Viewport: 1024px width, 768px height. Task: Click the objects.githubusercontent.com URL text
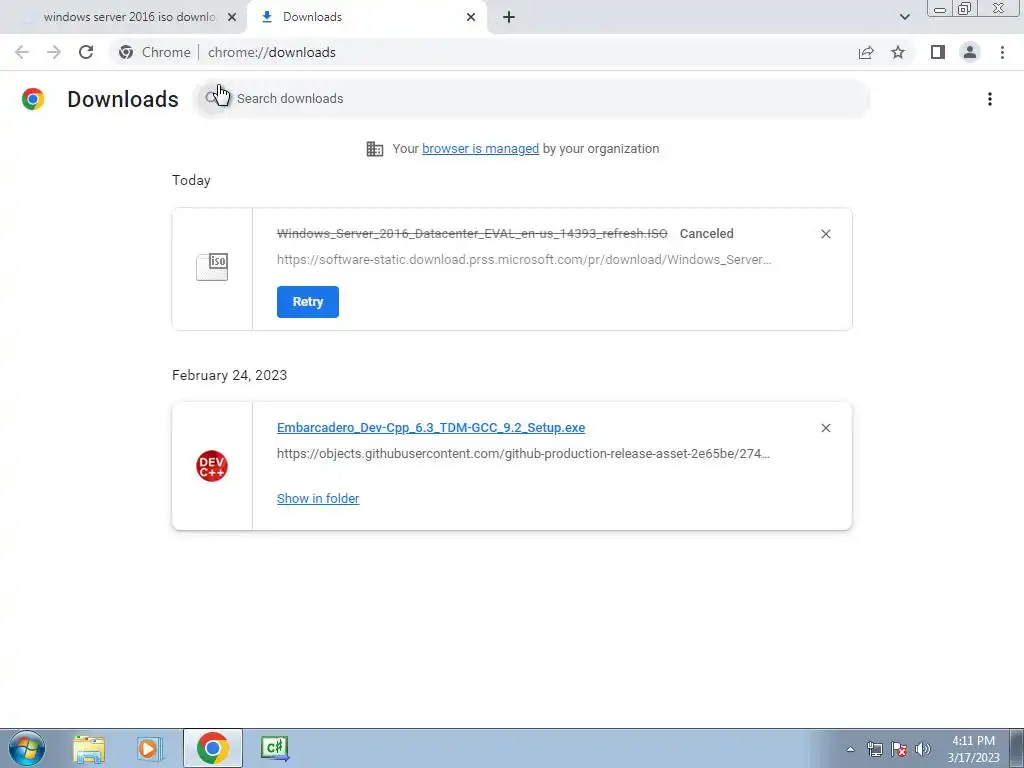tap(523, 454)
